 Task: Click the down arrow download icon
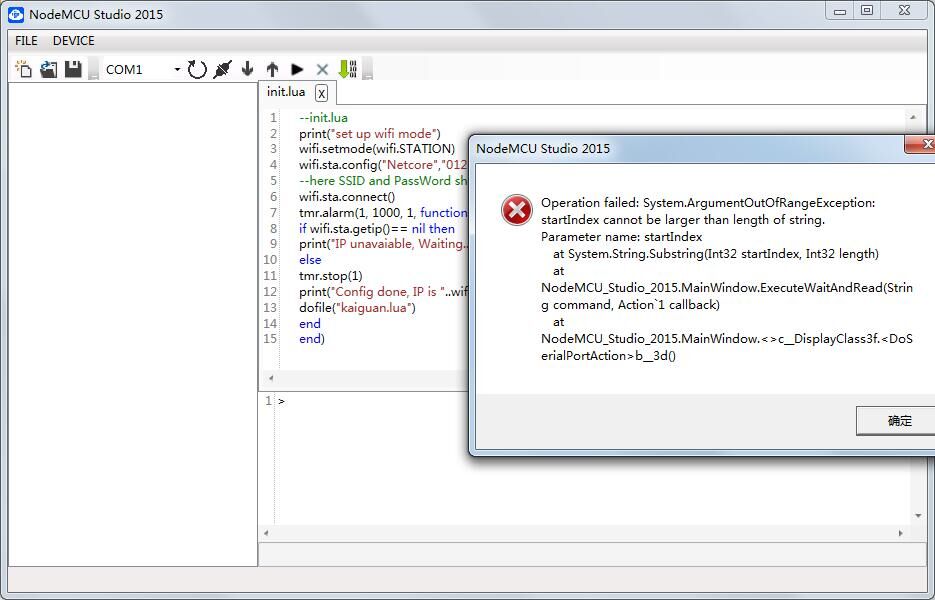[x=248, y=69]
